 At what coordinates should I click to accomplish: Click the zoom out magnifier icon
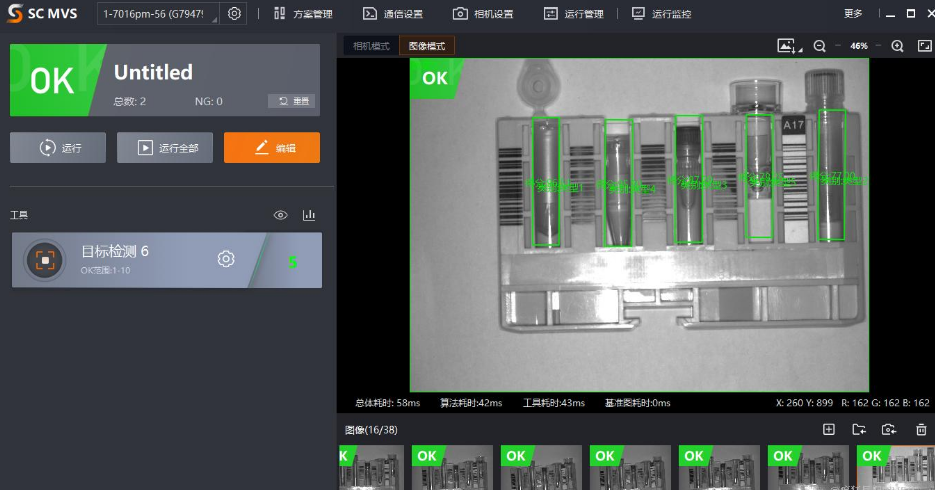[x=820, y=46]
